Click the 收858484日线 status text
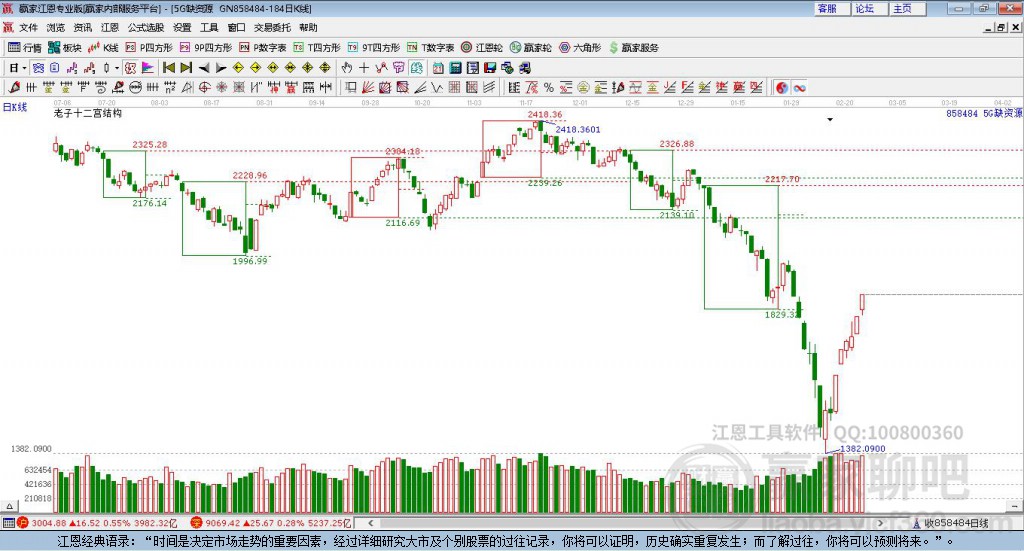 tap(956, 523)
